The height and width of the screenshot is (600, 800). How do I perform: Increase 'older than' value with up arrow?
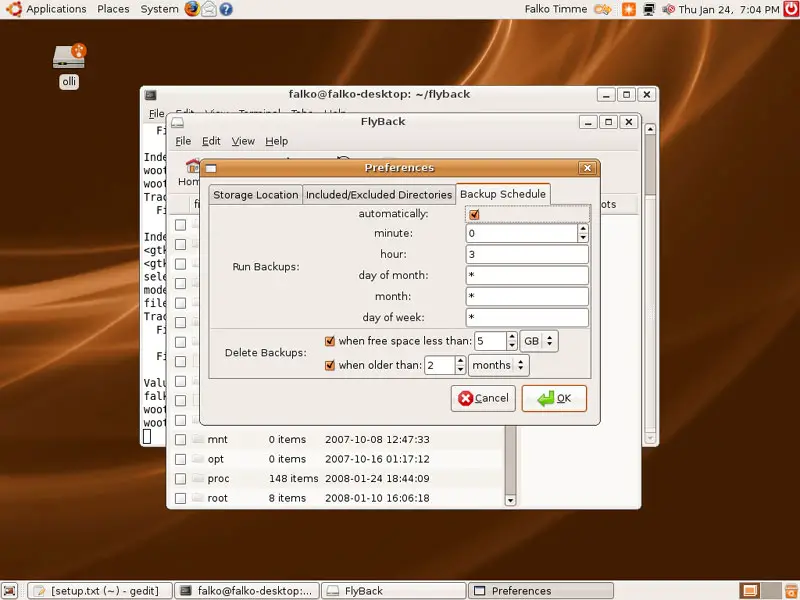click(460, 361)
